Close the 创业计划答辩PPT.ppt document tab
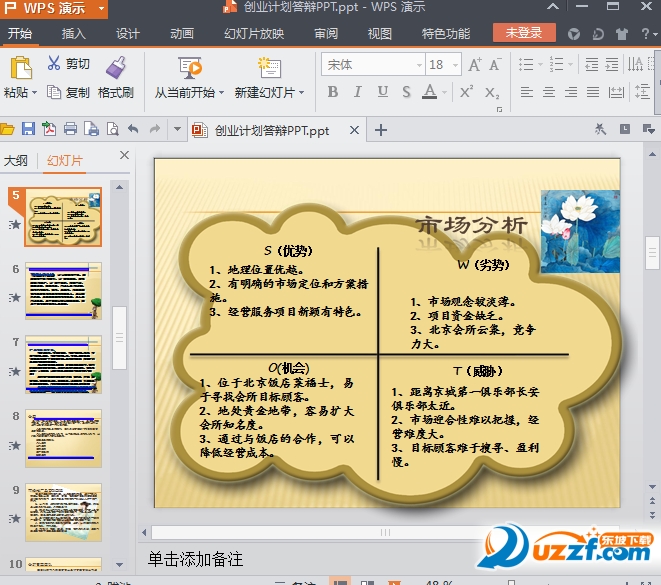 (355, 130)
